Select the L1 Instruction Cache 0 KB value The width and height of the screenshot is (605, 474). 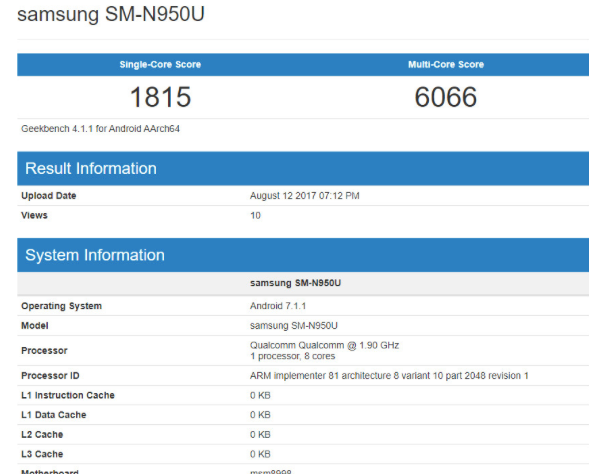pyautogui.click(x=260, y=395)
